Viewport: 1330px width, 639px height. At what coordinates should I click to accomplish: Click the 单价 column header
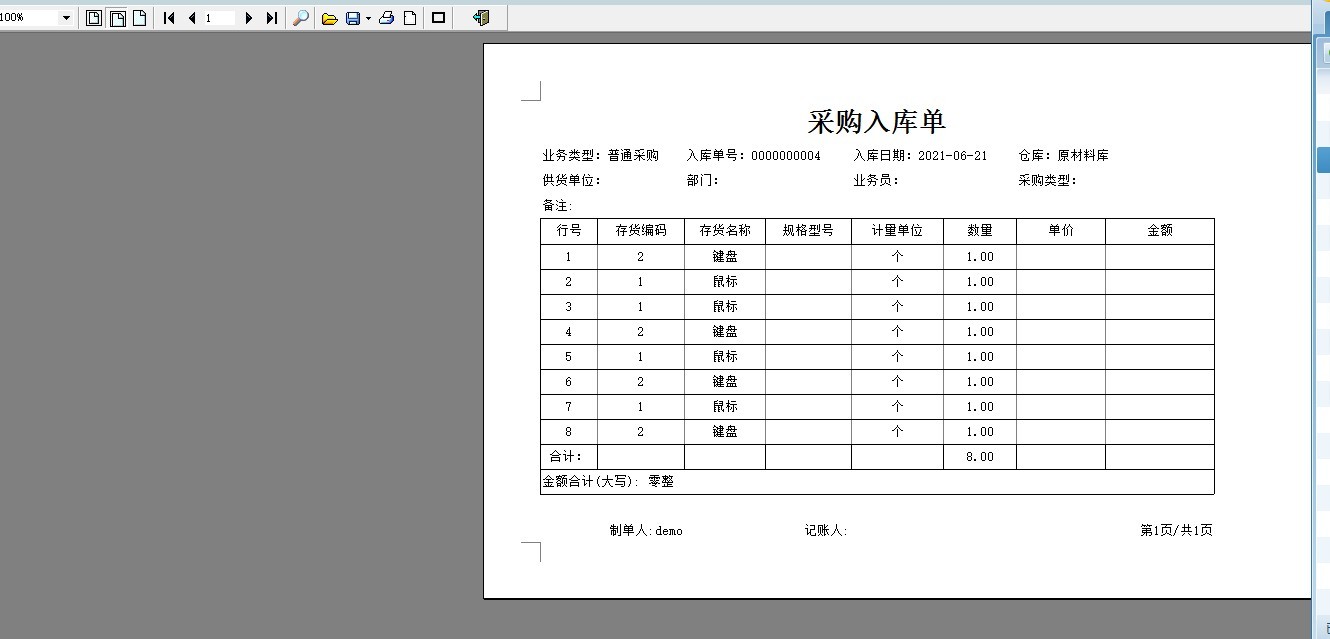pyautogui.click(x=1061, y=231)
